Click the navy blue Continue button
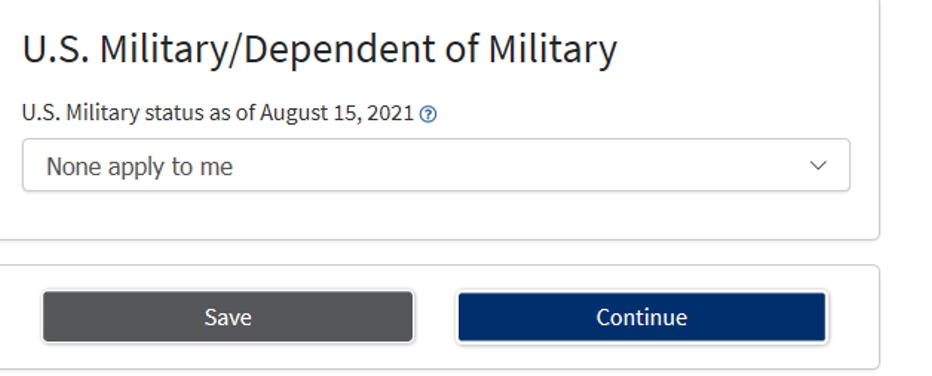The width and height of the screenshot is (932, 376). point(642,317)
